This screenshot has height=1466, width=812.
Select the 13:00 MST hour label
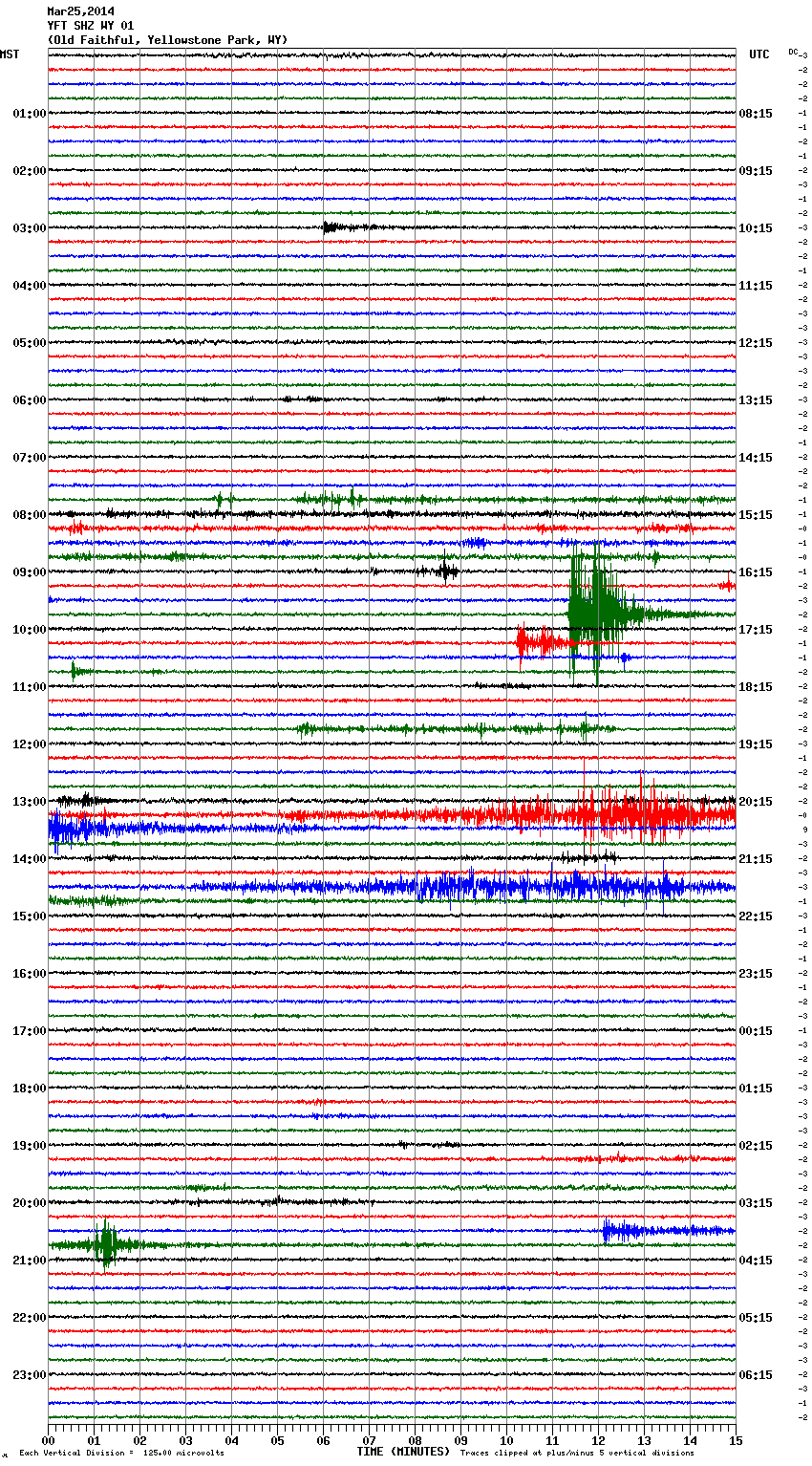point(30,802)
